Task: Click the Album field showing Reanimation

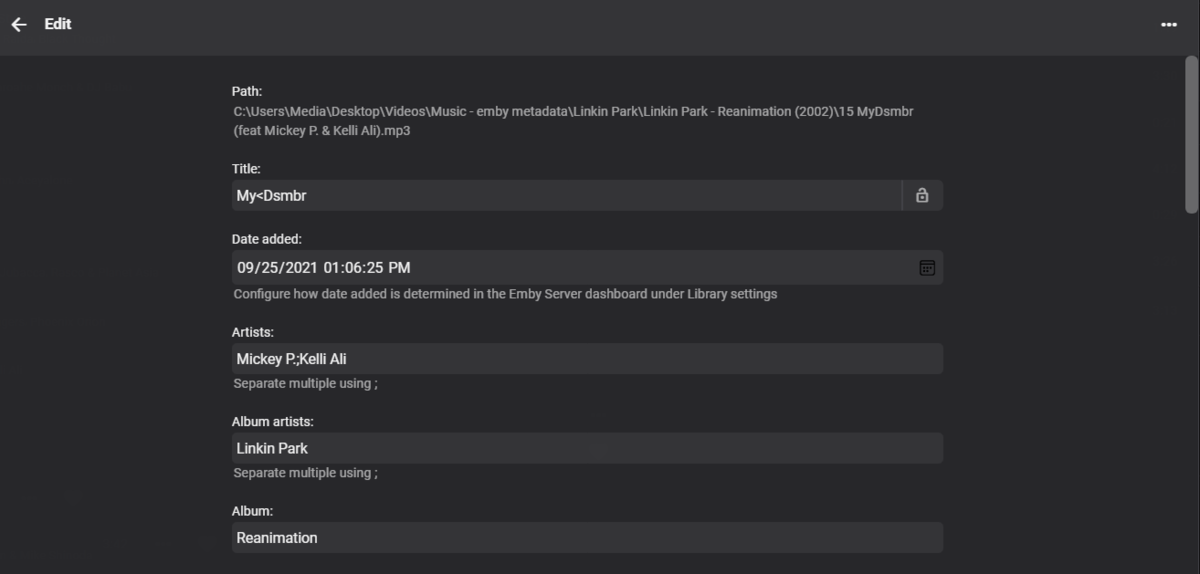Action: click(587, 538)
